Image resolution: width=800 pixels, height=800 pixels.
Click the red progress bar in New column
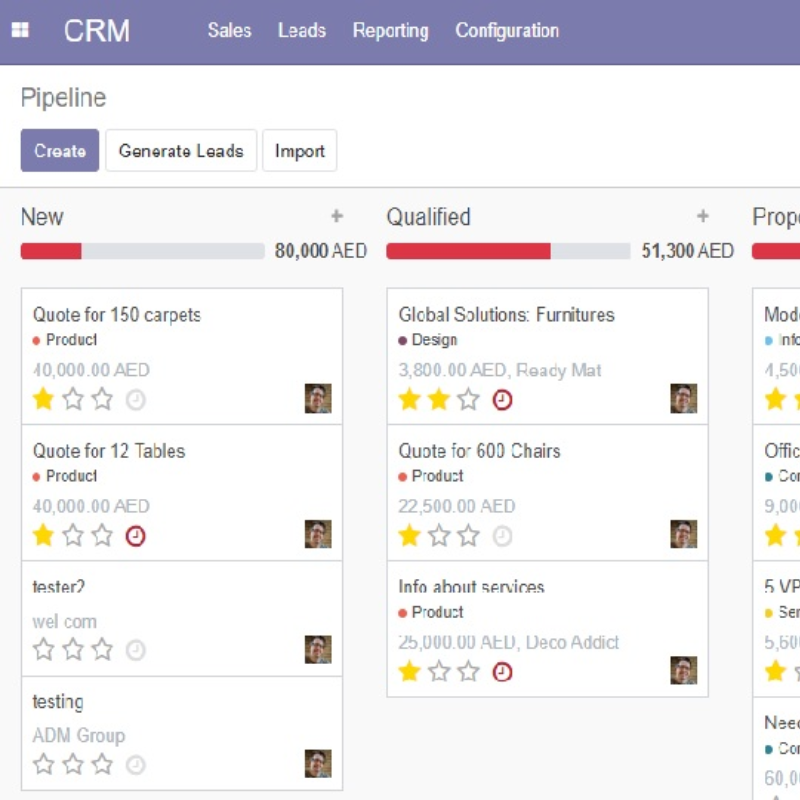pos(51,251)
